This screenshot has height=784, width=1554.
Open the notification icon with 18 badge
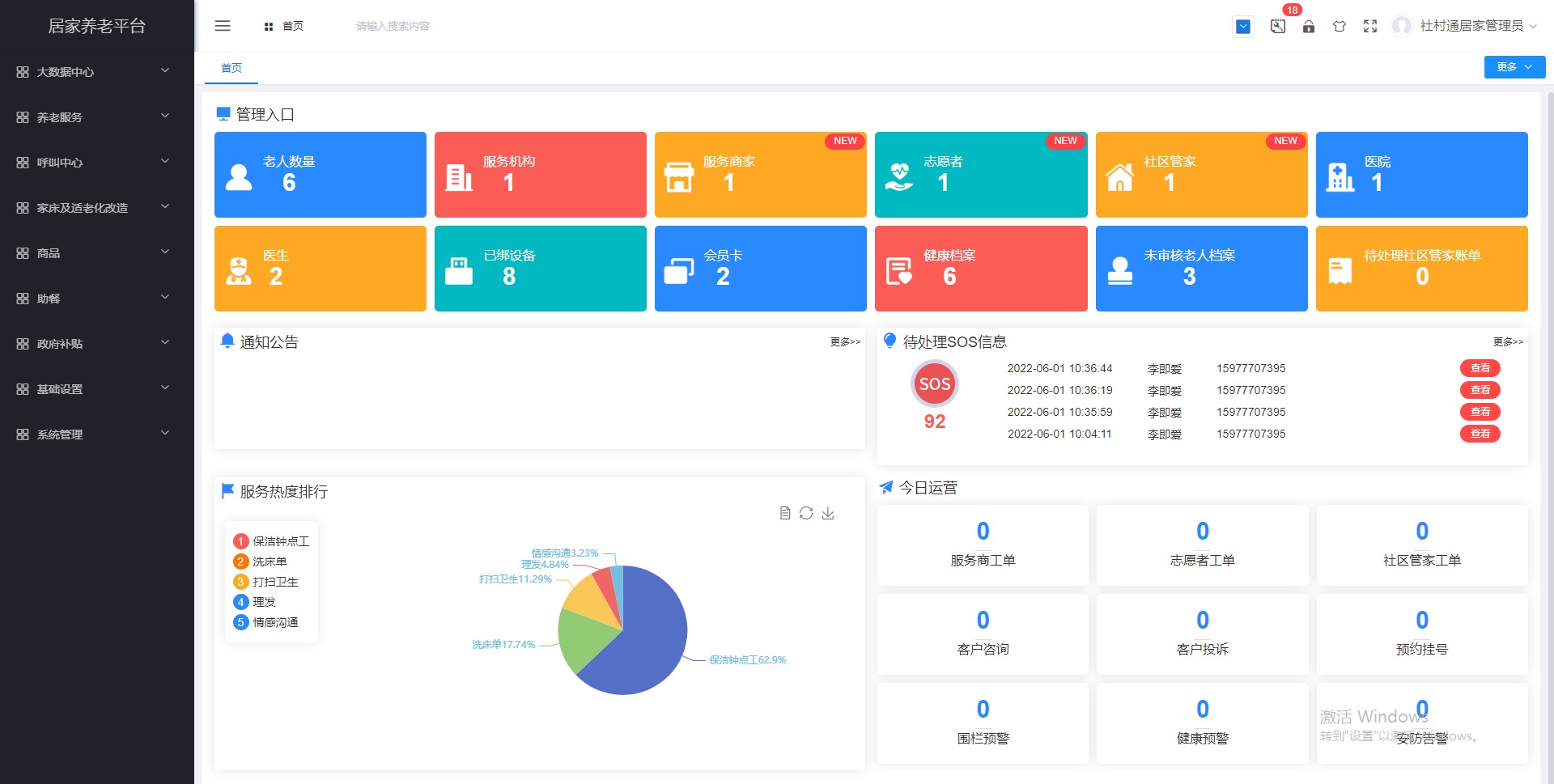1278,26
